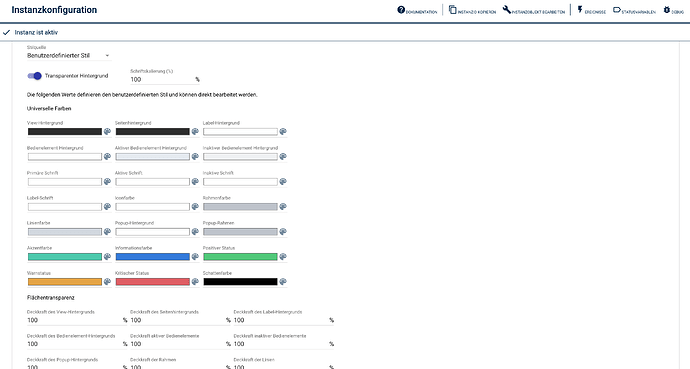Screen dimensions: 690x369
Task: Open the palette icon for Popup-Rahmen
Action: click(x=283, y=232)
